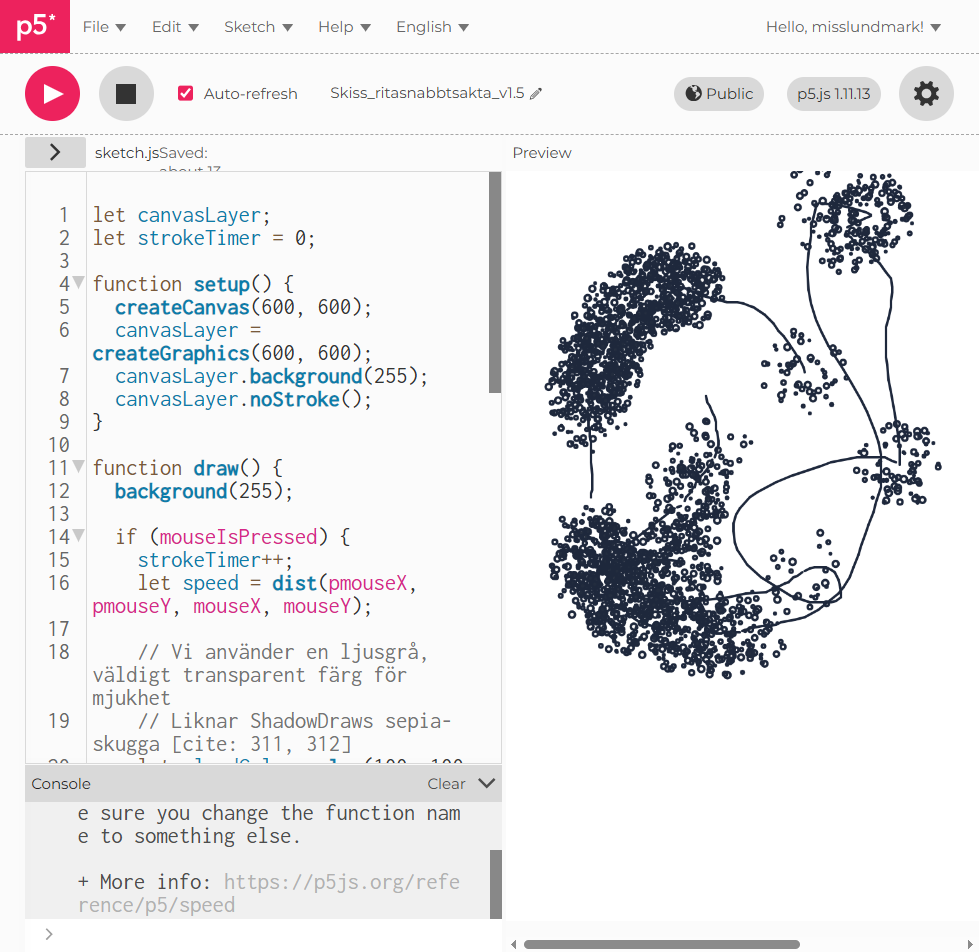Click the preview horizontal scrollbar thumb

point(662,944)
